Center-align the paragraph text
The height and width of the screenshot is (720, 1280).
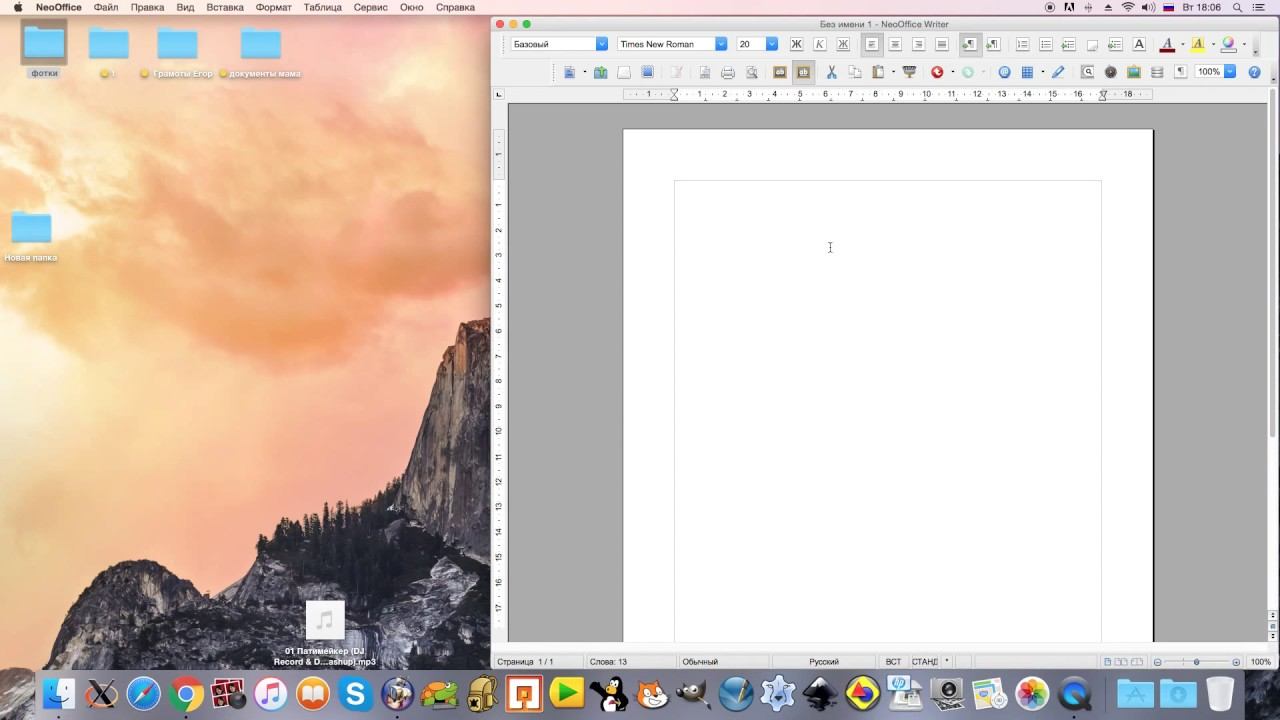point(895,44)
